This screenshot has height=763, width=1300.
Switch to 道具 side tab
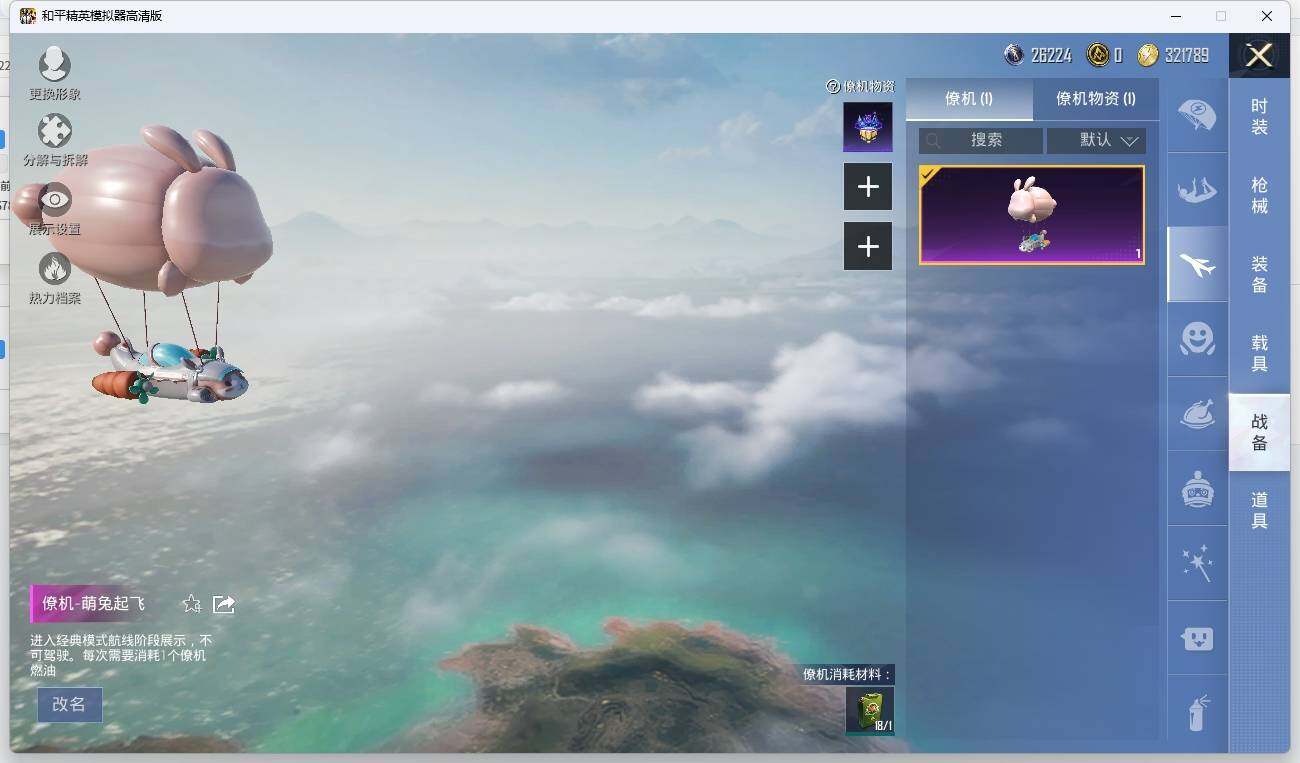pos(1259,511)
